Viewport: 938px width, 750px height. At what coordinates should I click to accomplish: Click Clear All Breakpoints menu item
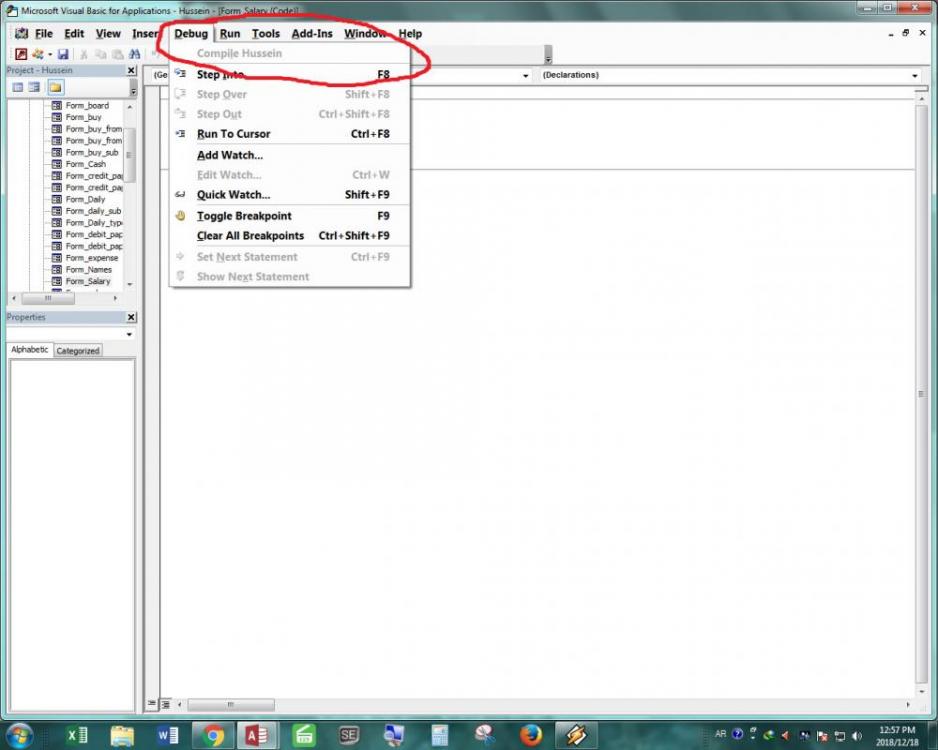click(250, 236)
